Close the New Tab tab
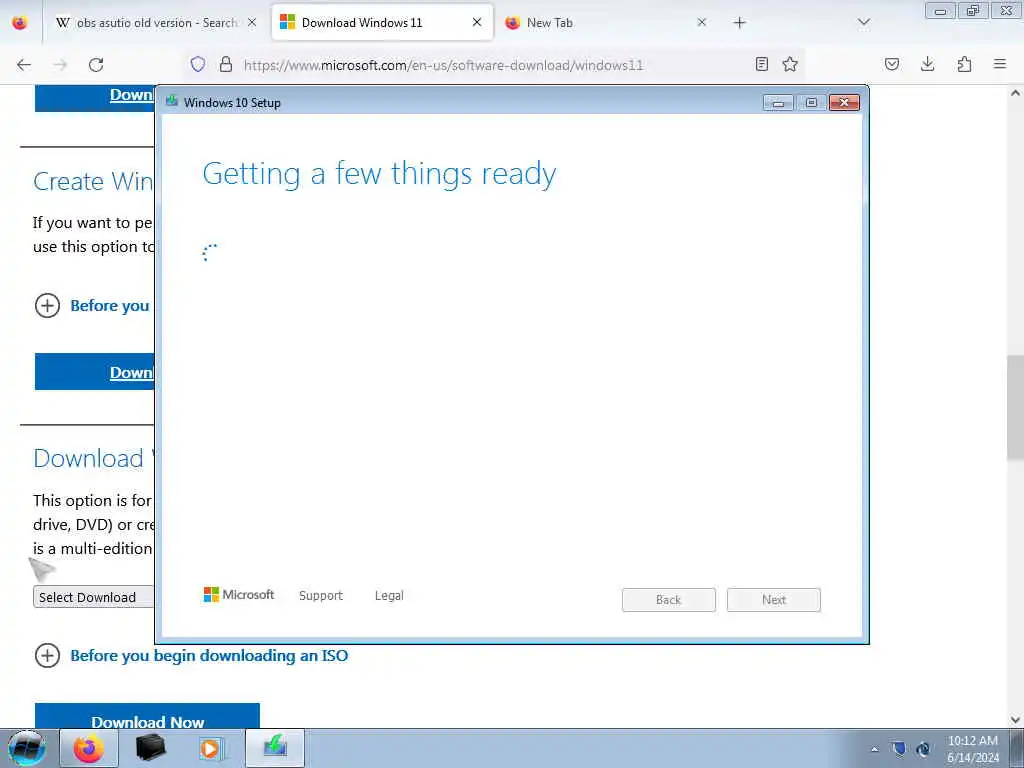 (701, 23)
